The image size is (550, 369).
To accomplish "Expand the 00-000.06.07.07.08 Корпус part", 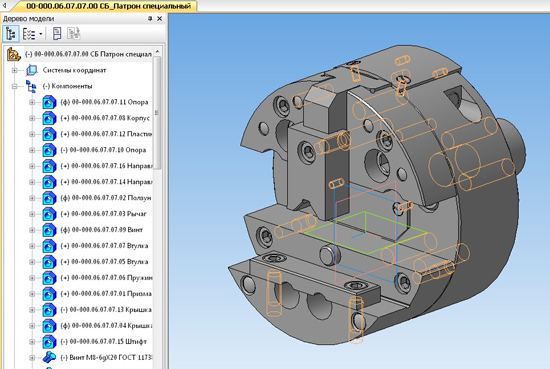I will pyautogui.click(x=32, y=118).
